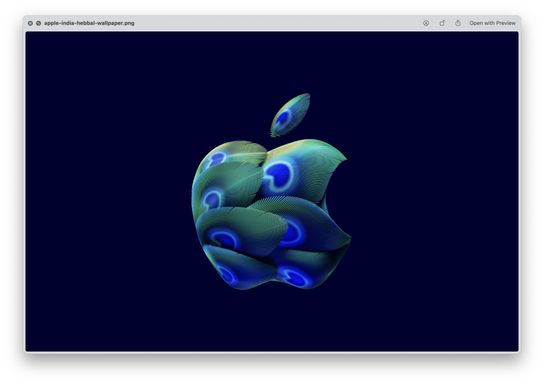Click the largest blue feather eye, upper right
The height and width of the screenshot is (384, 544).
point(279,176)
